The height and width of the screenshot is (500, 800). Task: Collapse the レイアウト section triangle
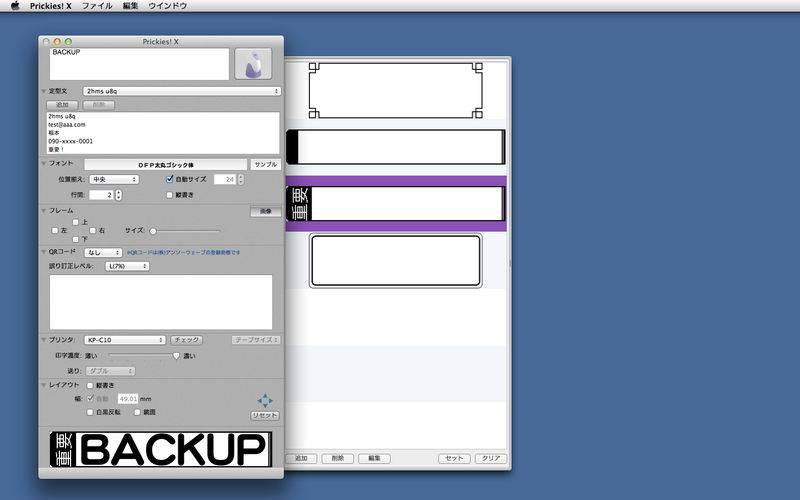pos(44,385)
